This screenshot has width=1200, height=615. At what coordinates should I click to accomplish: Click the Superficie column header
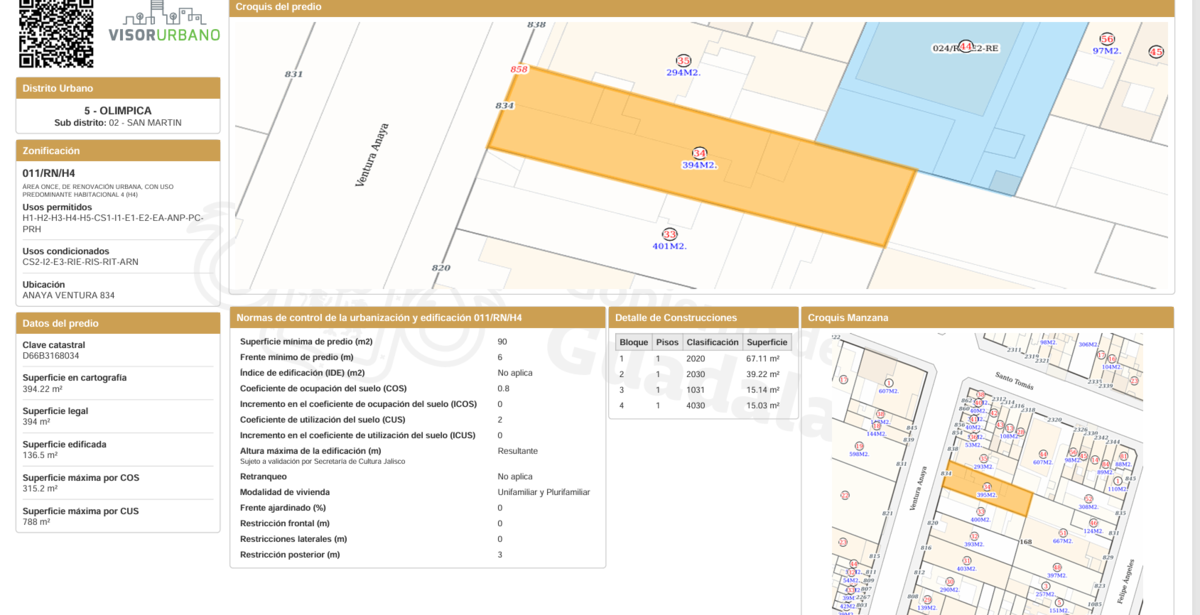767,342
